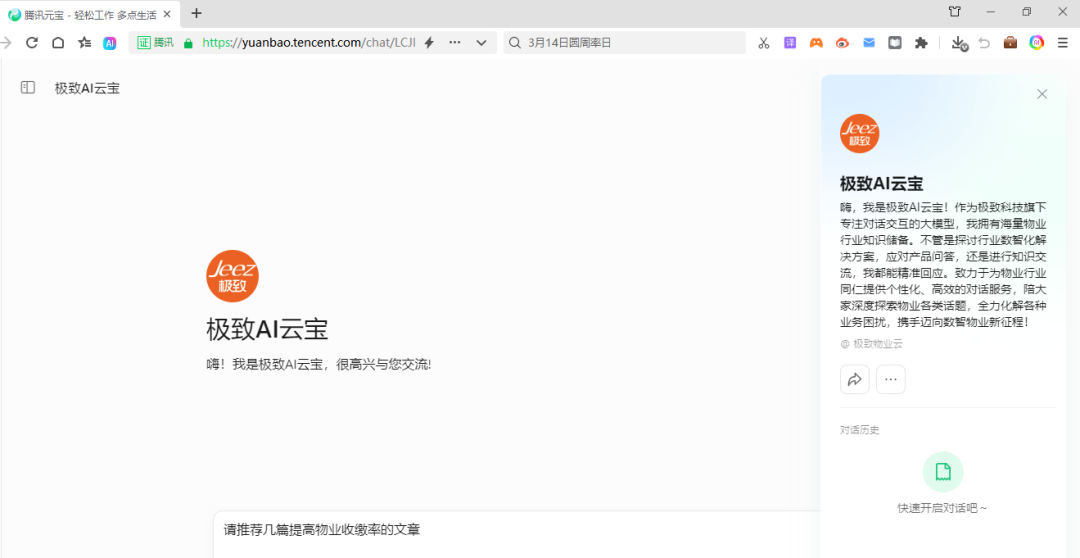1080x558 pixels.
Task: Open a new tab with plus button
Action: coord(196,13)
